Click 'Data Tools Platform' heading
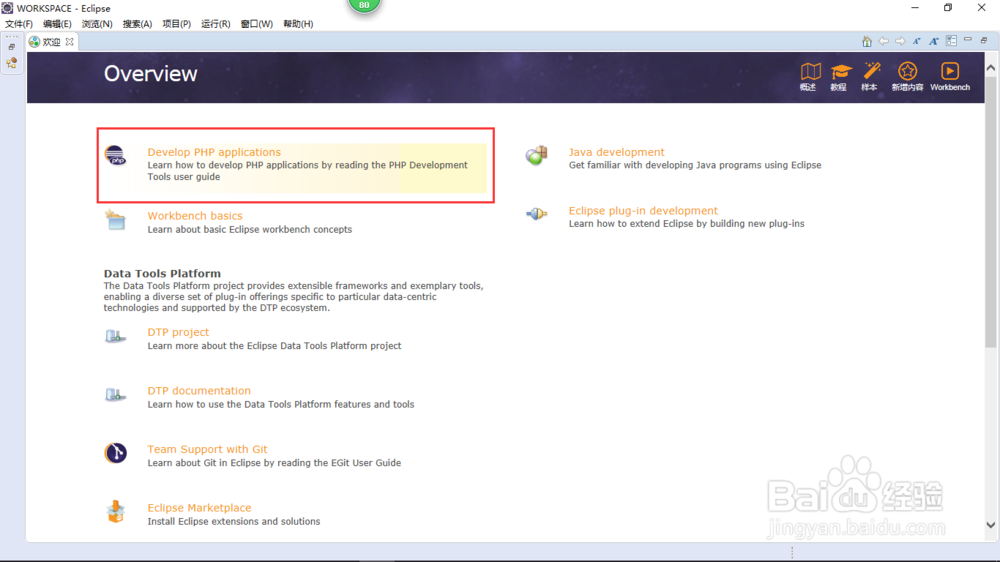Viewport: 1000px width, 562px height. (x=162, y=273)
